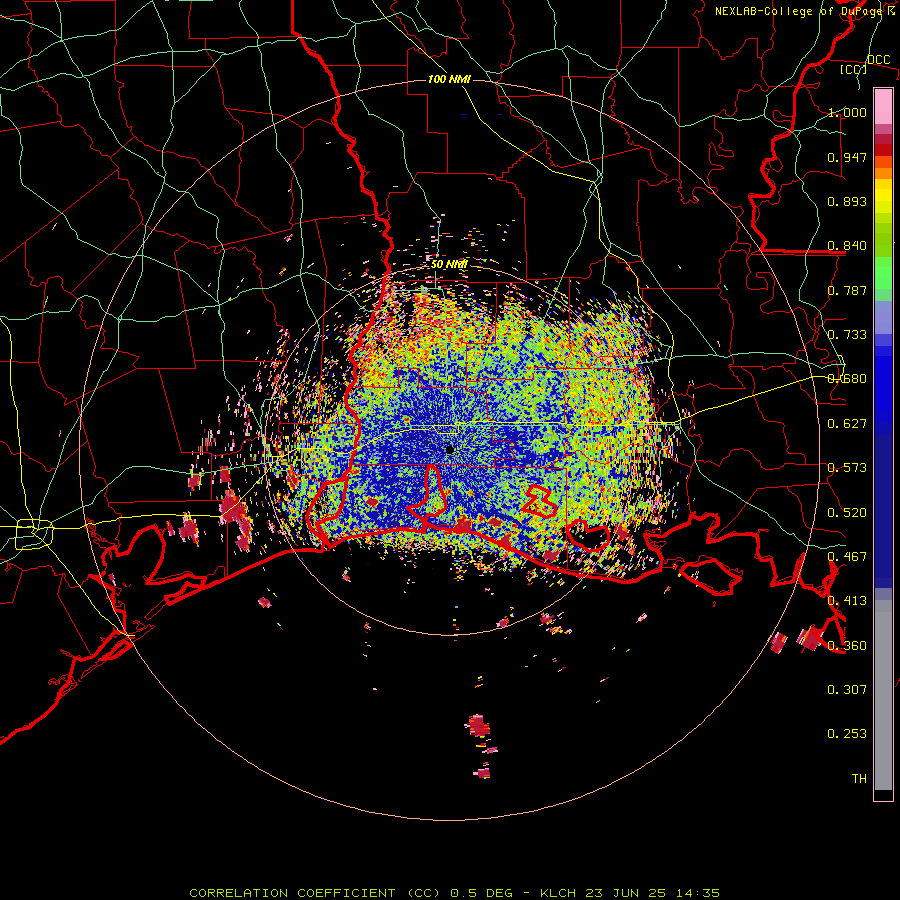This screenshot has width=900, height=900.
Task: Pick the red segment of the color bar
Action: [883, 150]
